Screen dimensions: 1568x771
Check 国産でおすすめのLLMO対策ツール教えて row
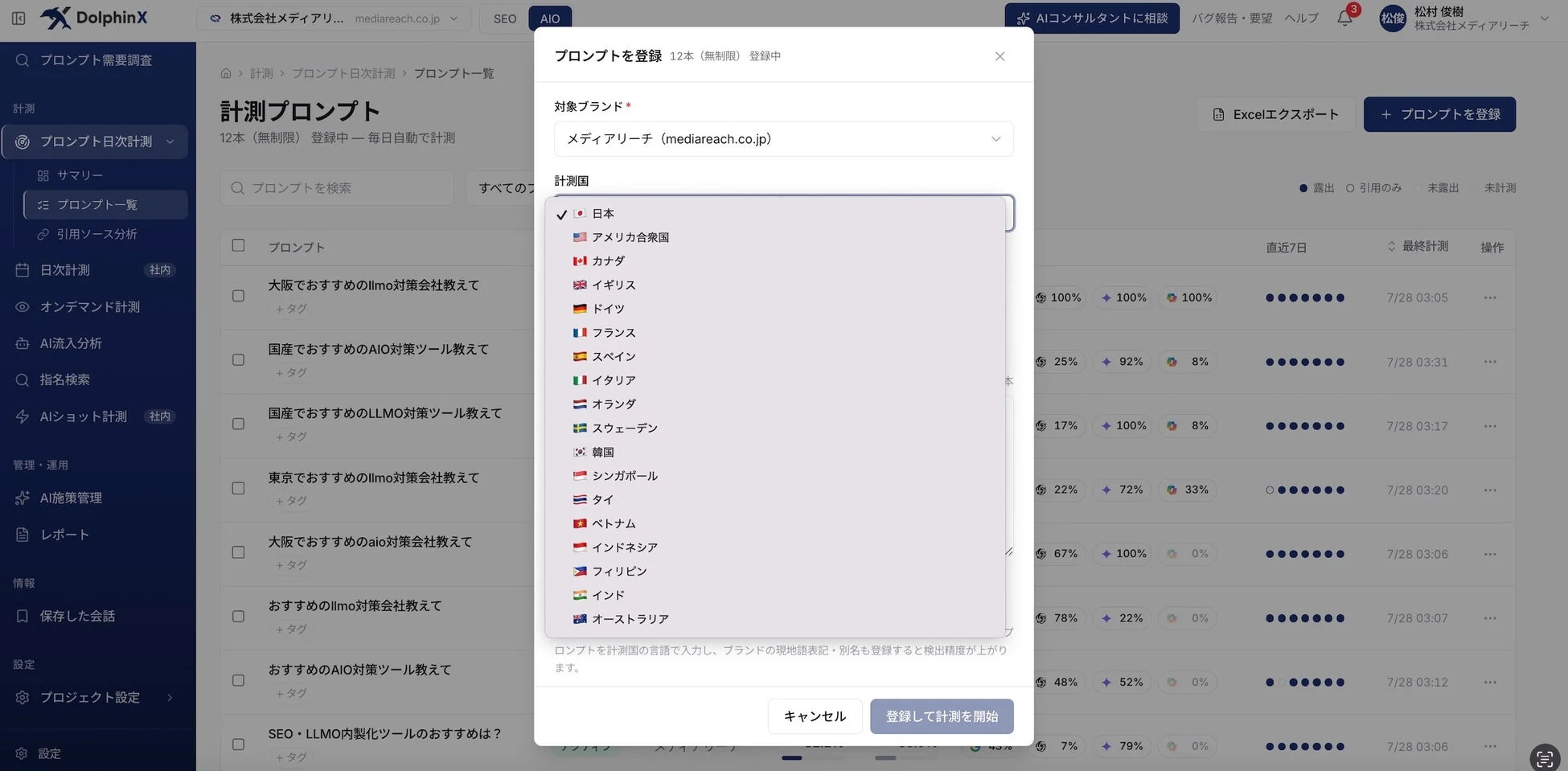[238, 424]
